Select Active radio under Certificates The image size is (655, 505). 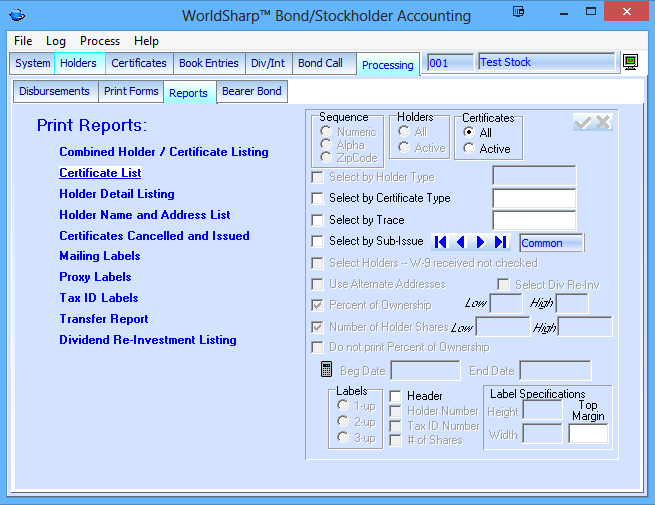[469, 149]
